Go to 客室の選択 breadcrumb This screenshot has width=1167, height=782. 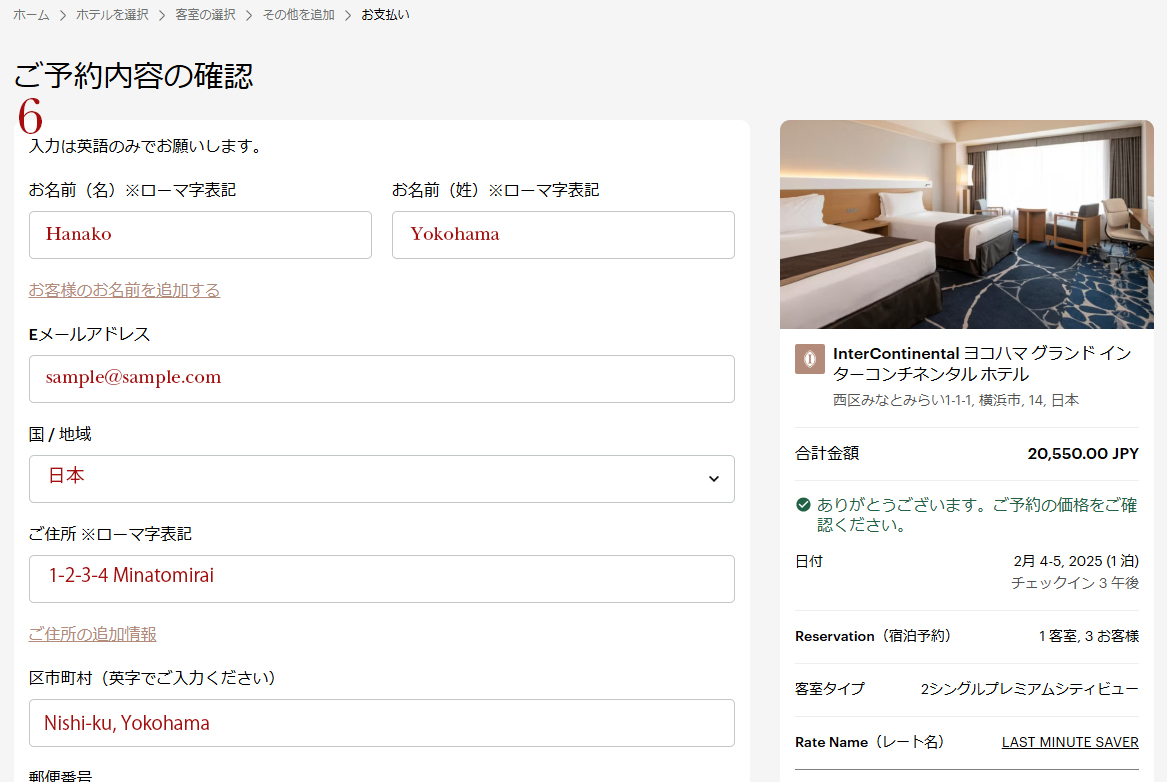[x=205, y=15]
